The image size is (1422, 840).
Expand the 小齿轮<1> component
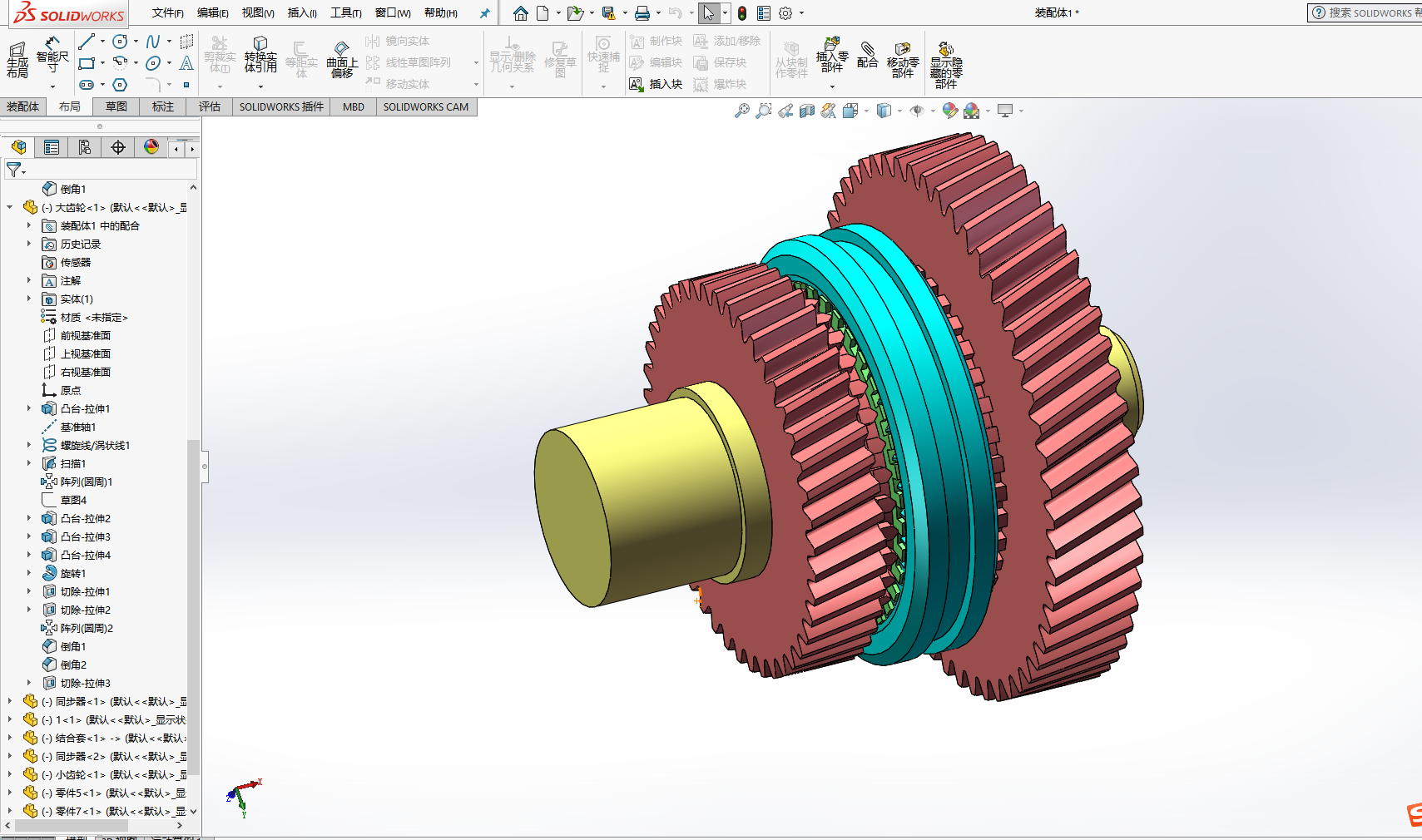point(9,774)
